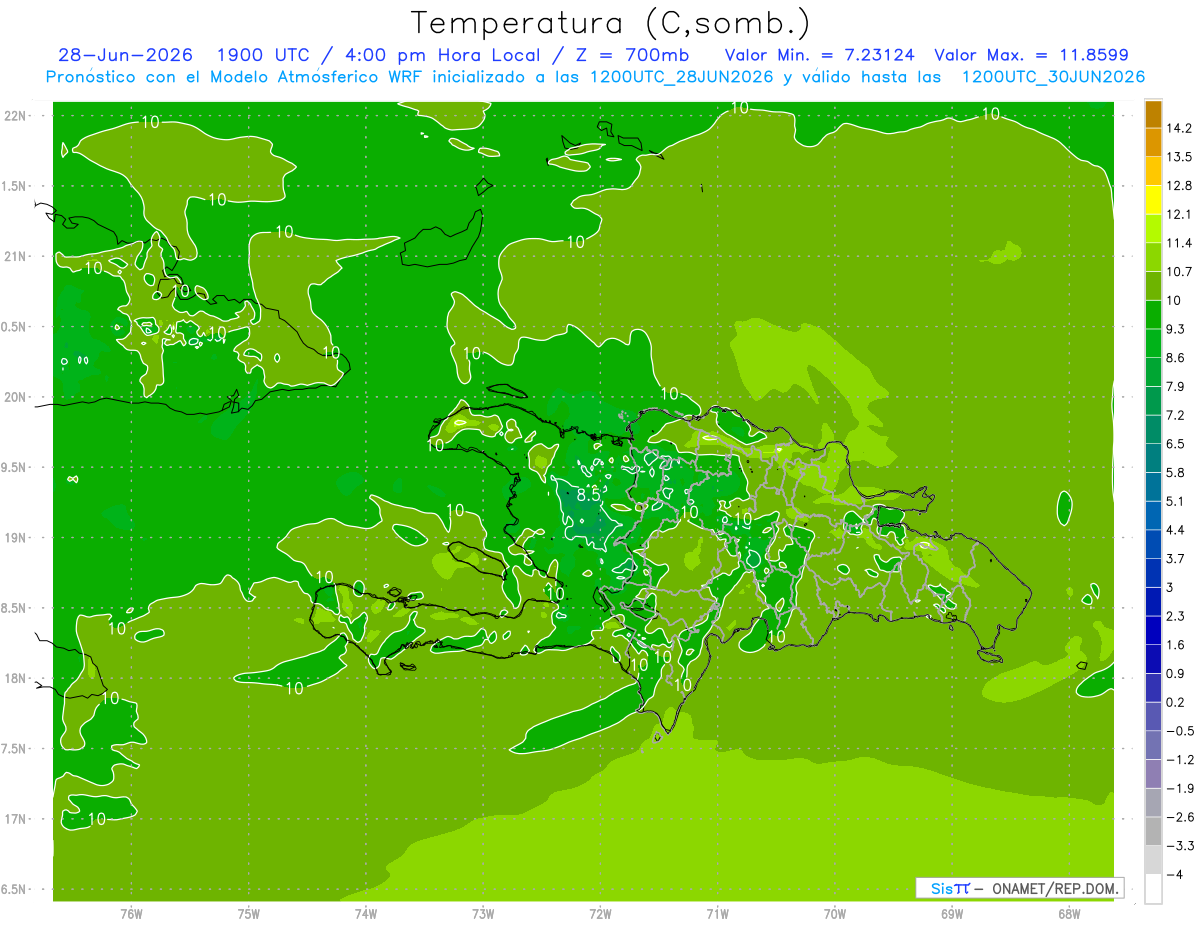Image resolution: width=1200 pixels, height=927 pixels.
Task: Click "Valor Max. = 11.8599" in header
Action: tap(1033, 55)
